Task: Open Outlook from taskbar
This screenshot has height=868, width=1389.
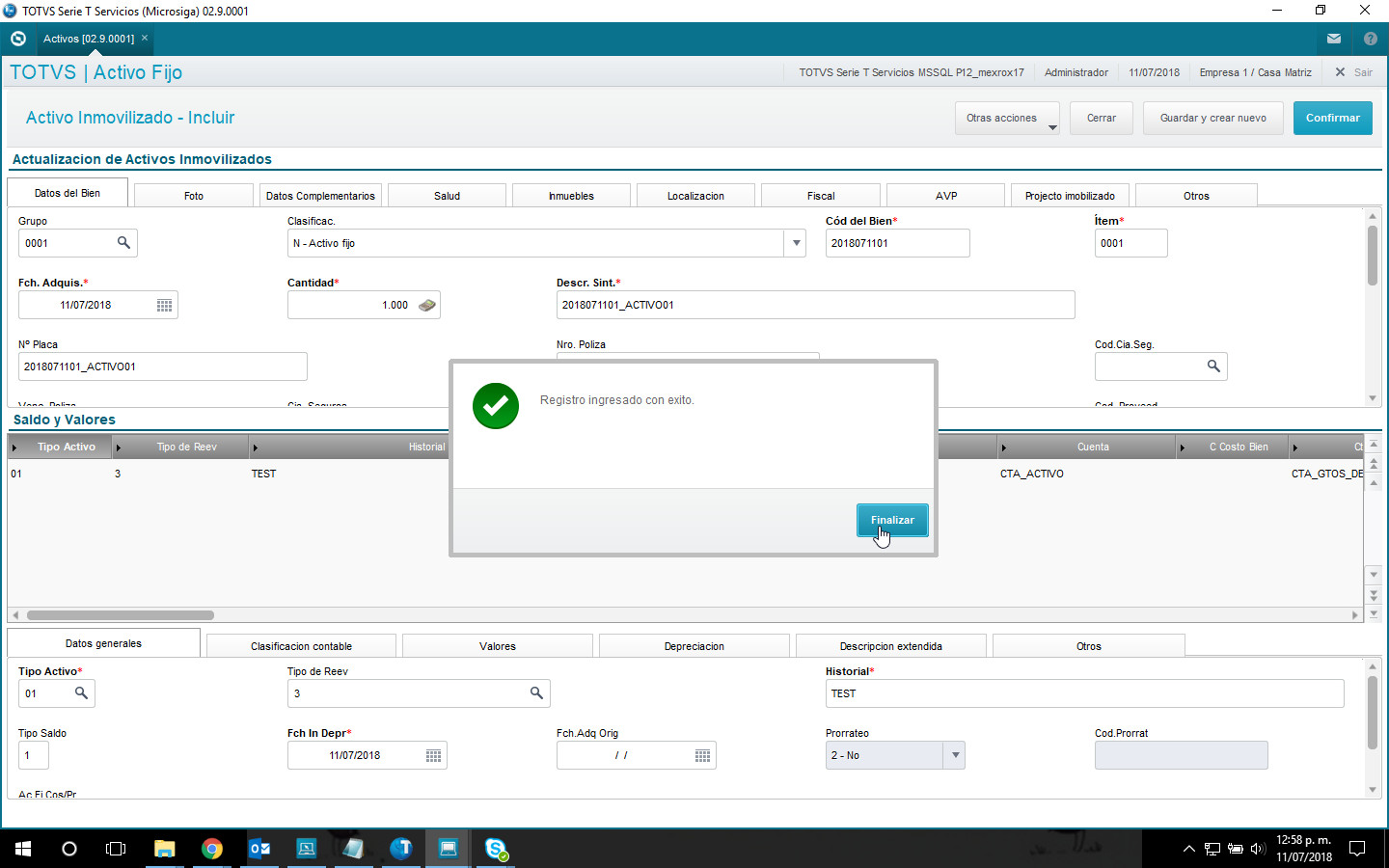Action: (x=259, y=849)
